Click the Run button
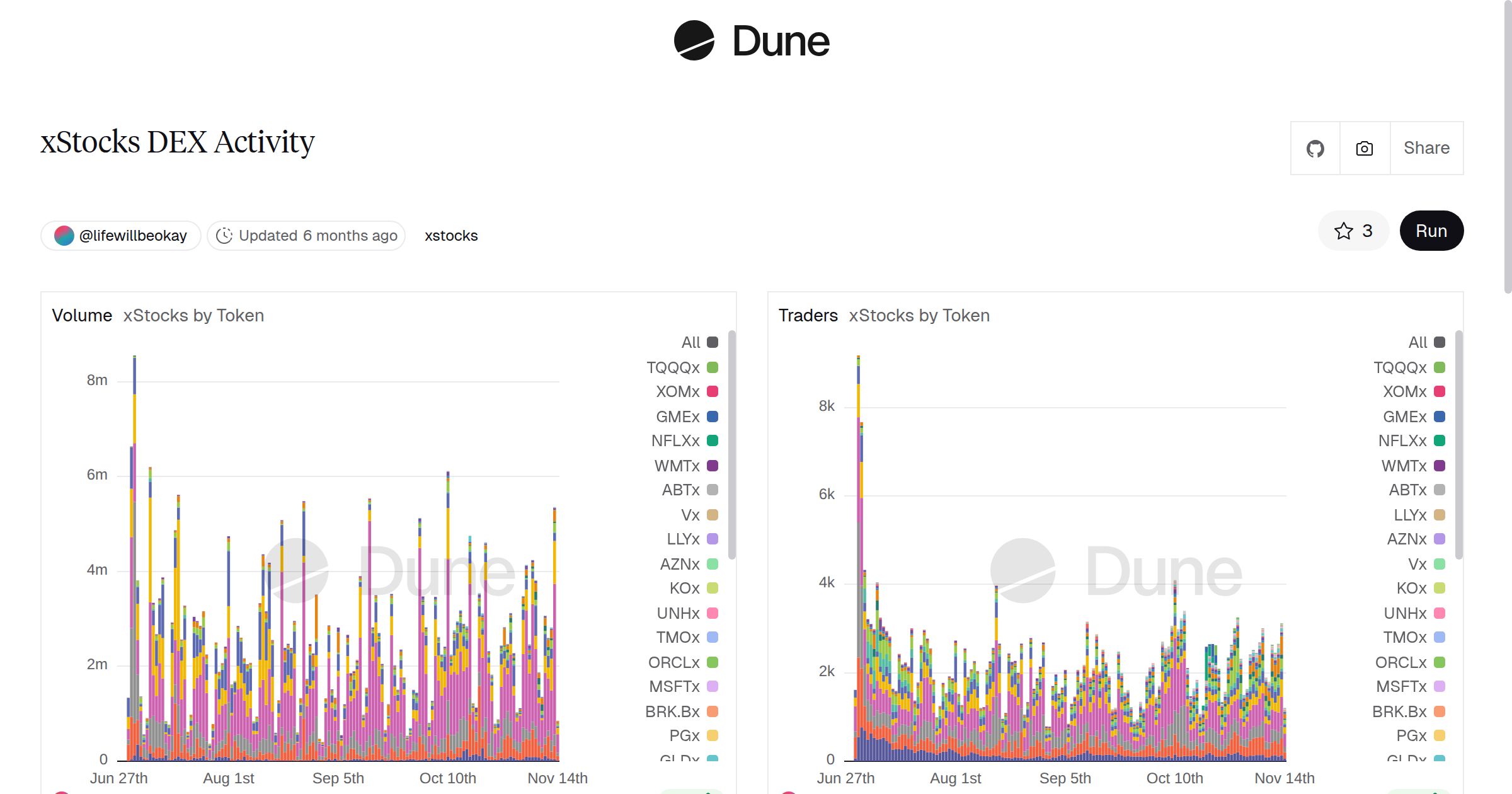The width and height of the screenshot is (1512, 794). (x=1431, y=231)
